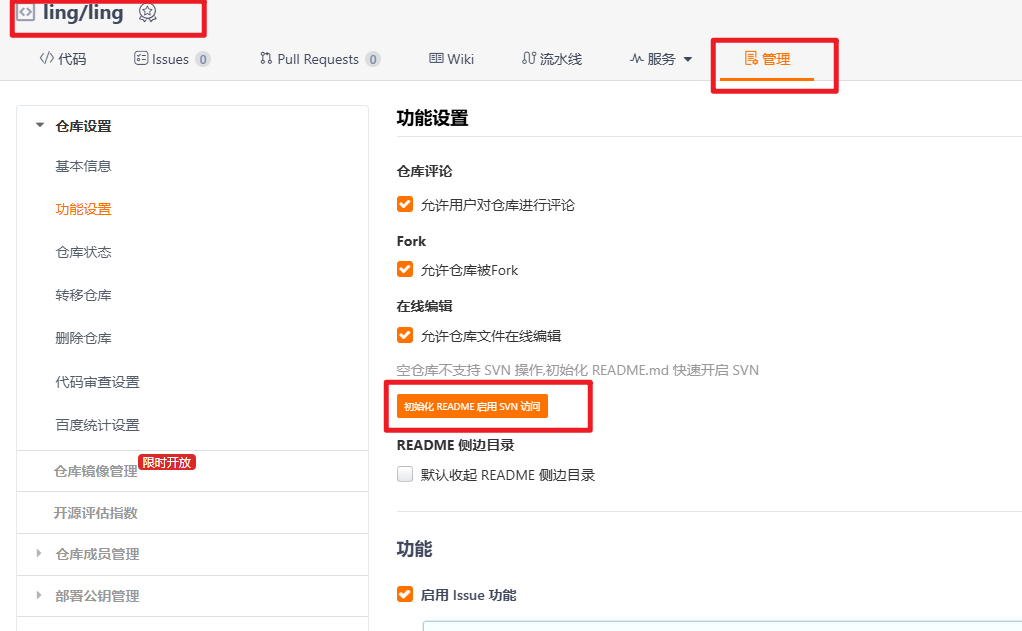Toggle the 允许仓库被Fork checkbox
The height and width of the screenshot is (631, 1022).
click(405, 269)
